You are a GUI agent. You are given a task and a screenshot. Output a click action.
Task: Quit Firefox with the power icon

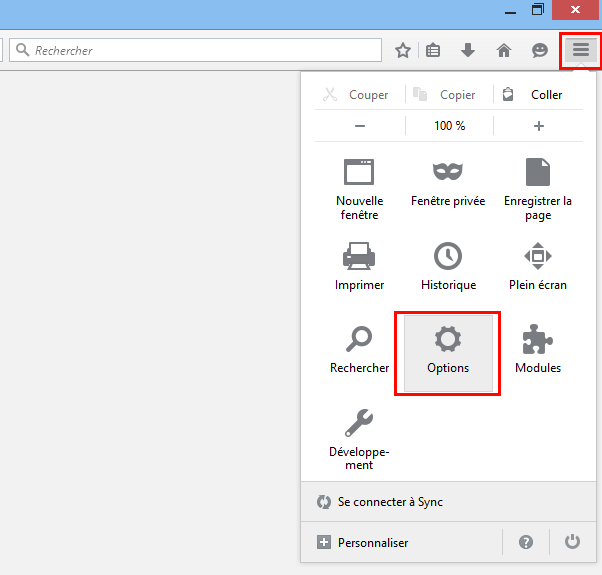point(572,542)
